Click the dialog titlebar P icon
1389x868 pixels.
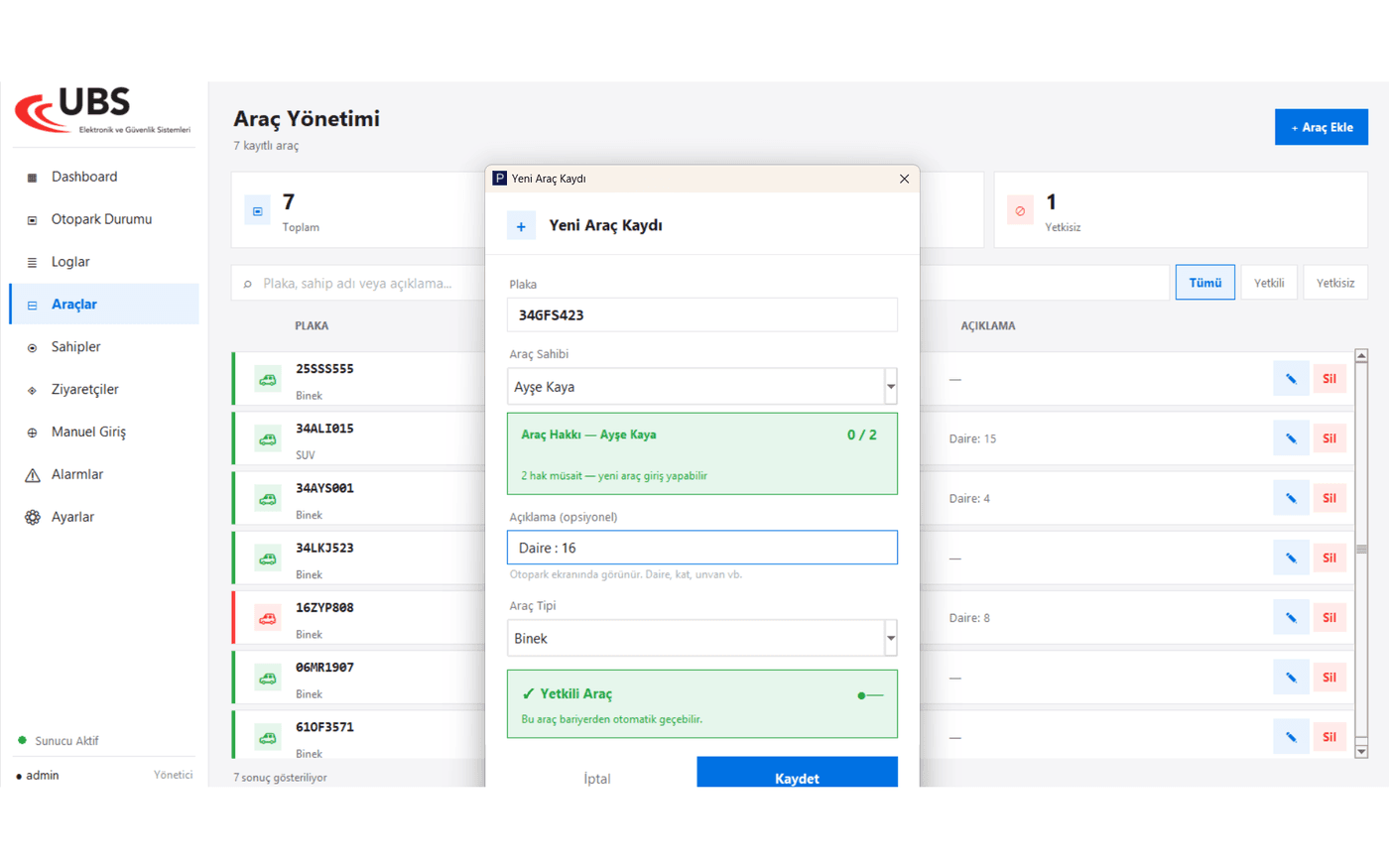point(499,179)
